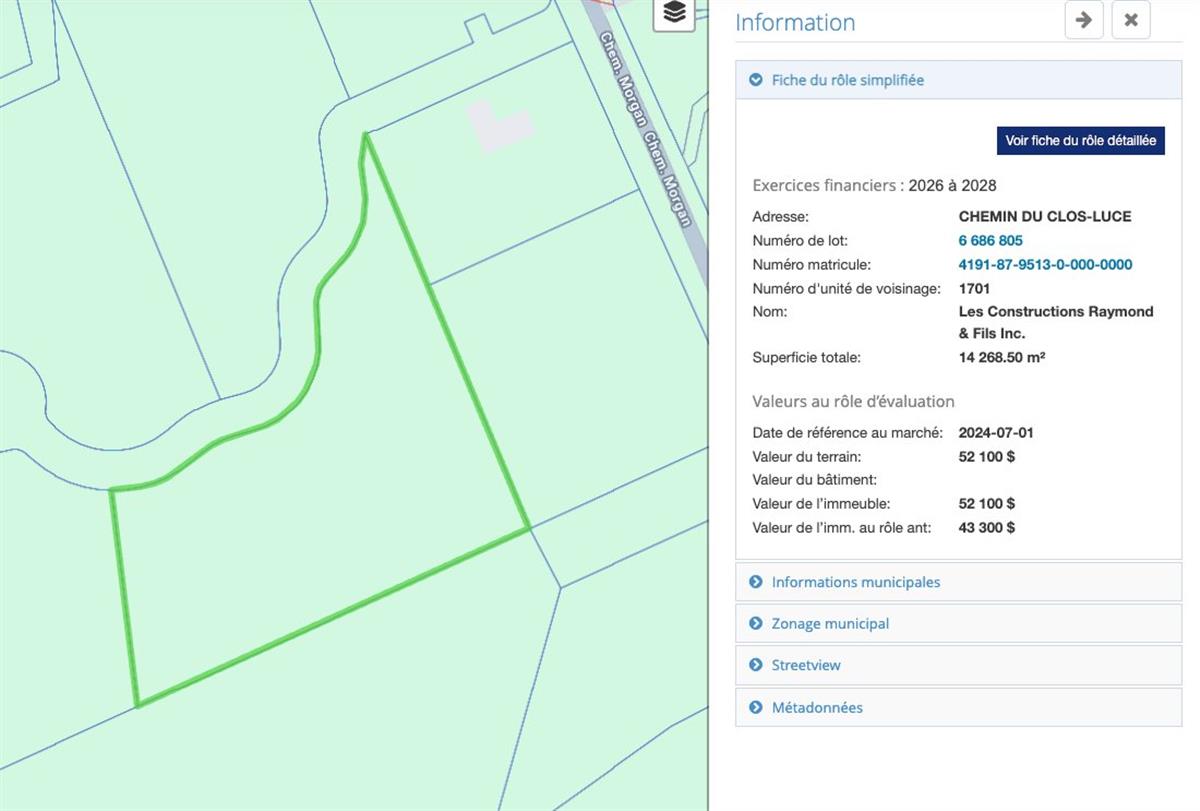This screenshot has height=811, width=1200.
Task: Open matricule 4191-87-9513-0-000-0000 link
Action: (1045, 265)
